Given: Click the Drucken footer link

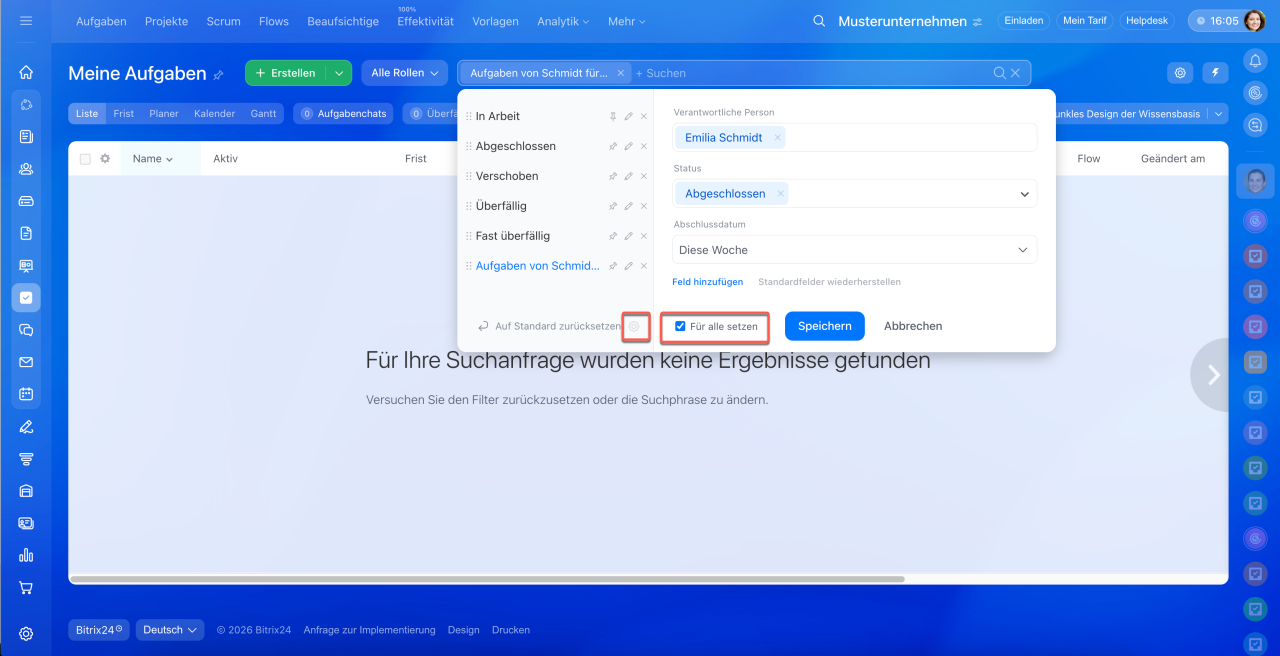Looking at the screenshot, I should [511, 630].
